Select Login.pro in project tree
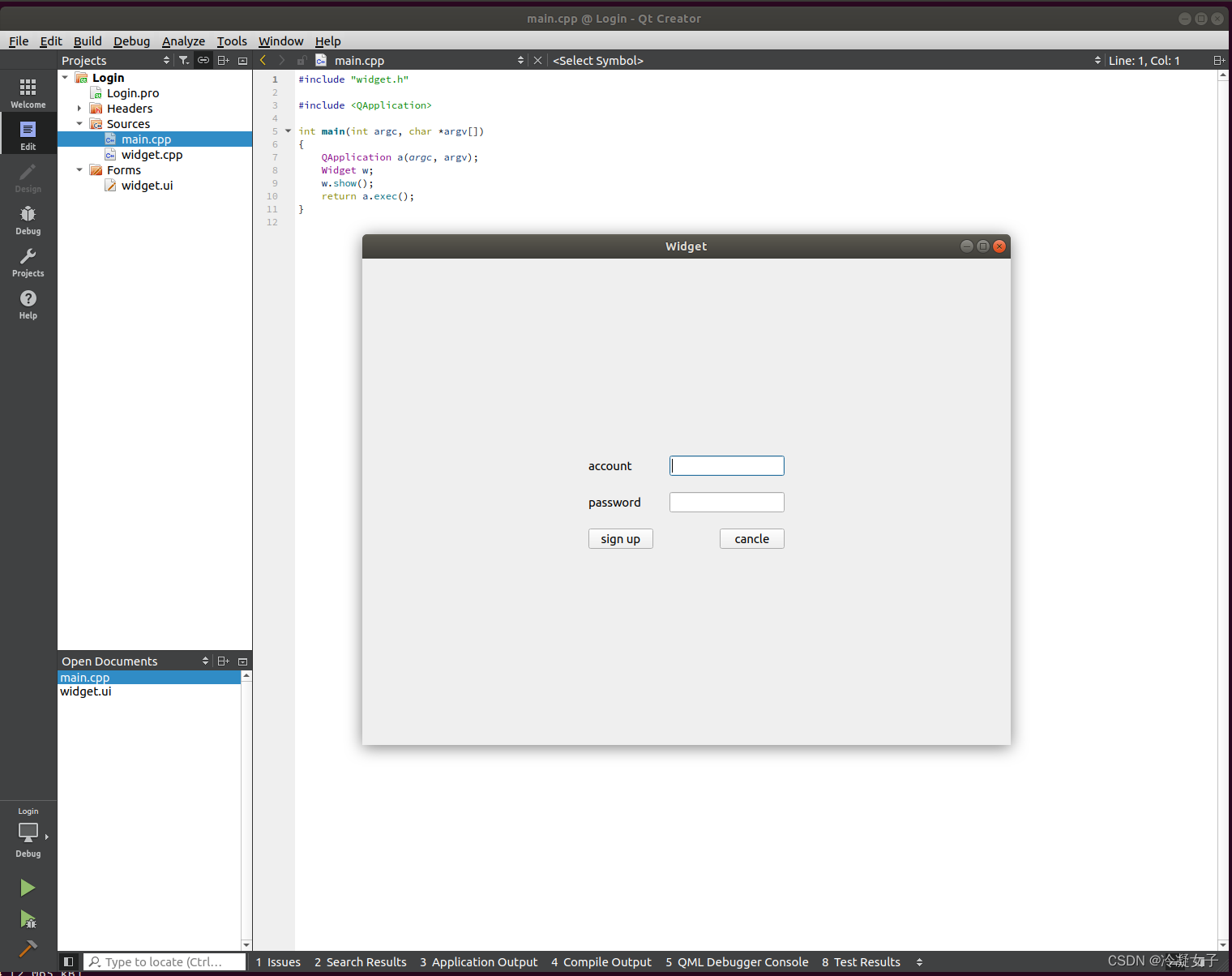This screenshot has height=976, width=1232. 133,93
